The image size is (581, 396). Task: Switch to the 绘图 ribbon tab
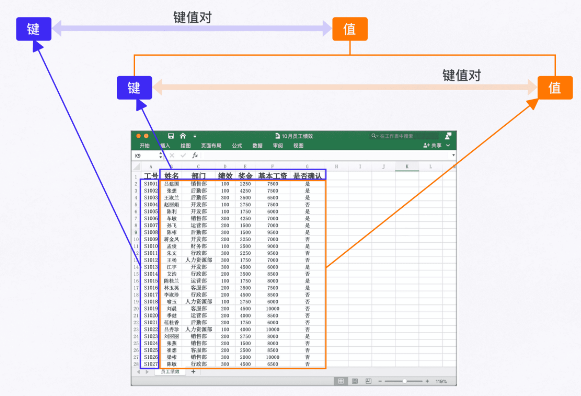pyautogui.click(x=186, y=146)
